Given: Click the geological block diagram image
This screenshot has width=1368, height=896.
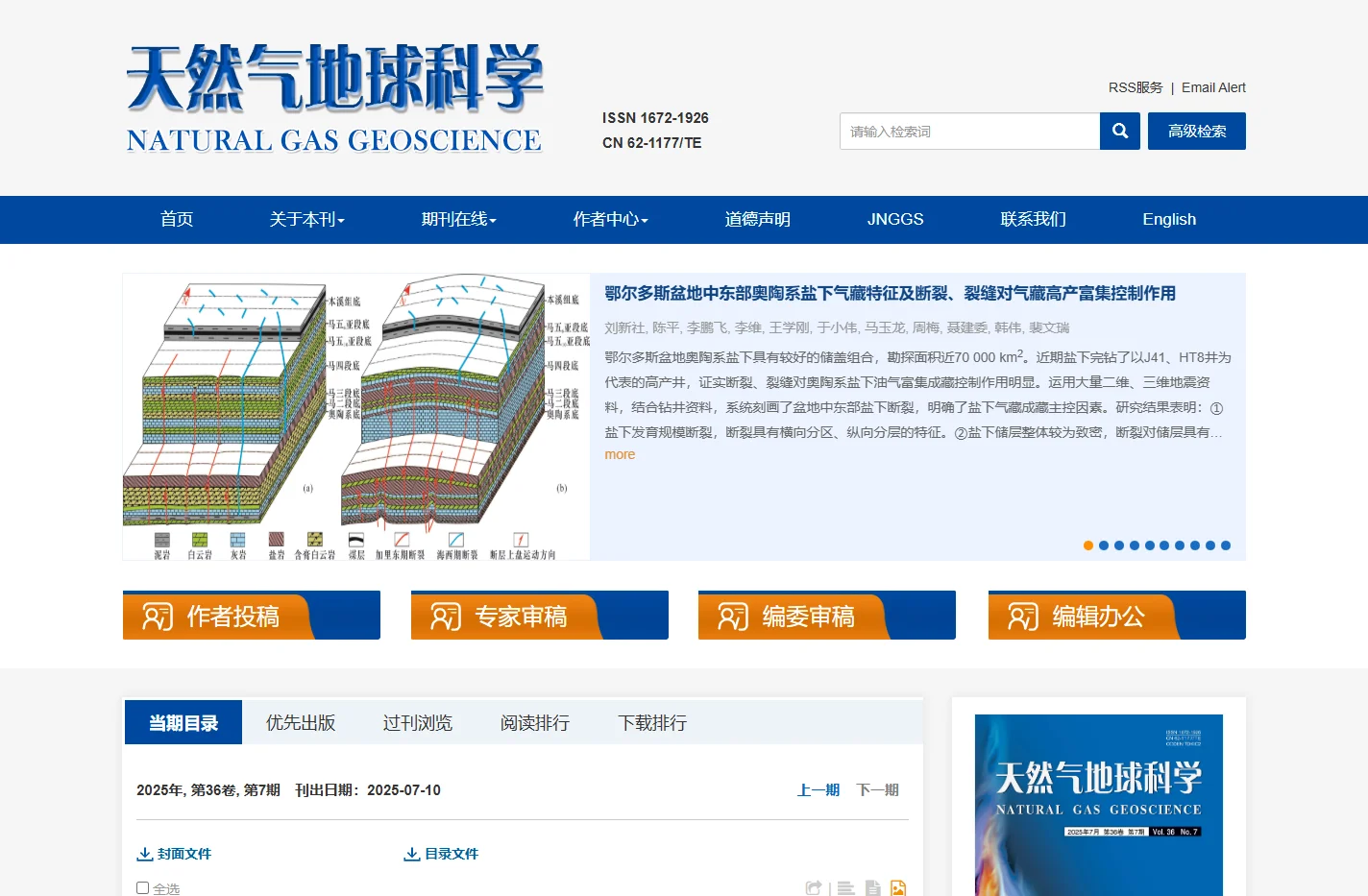Looking at the screenshot, I should [356, 417].
